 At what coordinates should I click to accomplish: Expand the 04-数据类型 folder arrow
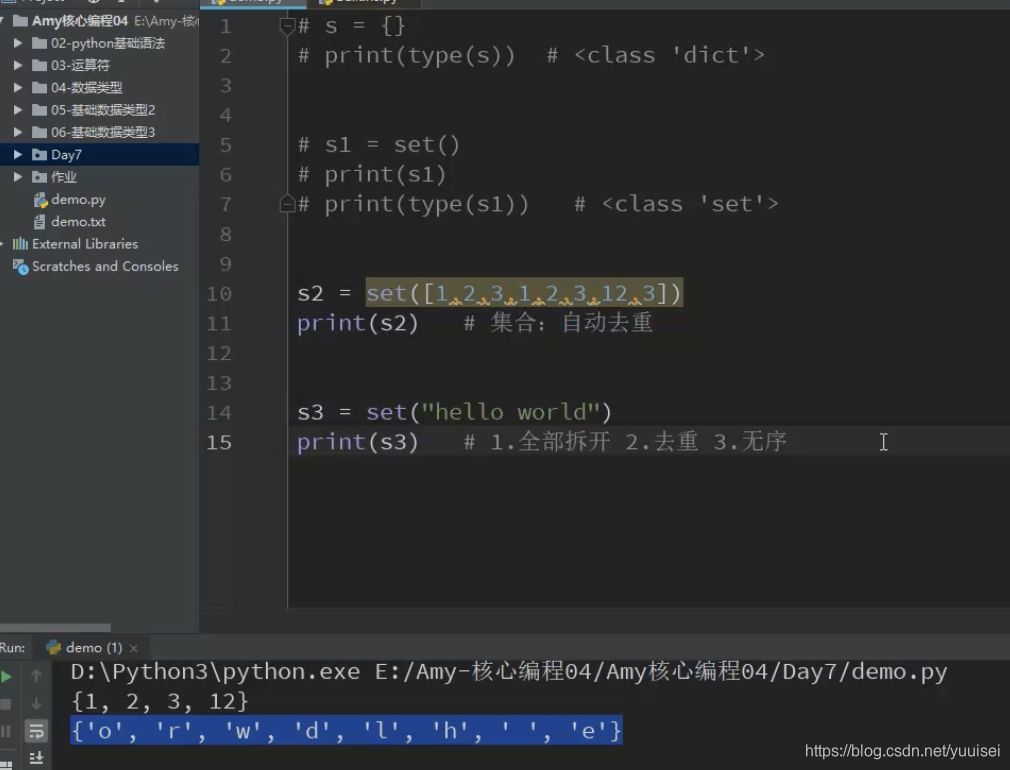click(x=18, y=88)
